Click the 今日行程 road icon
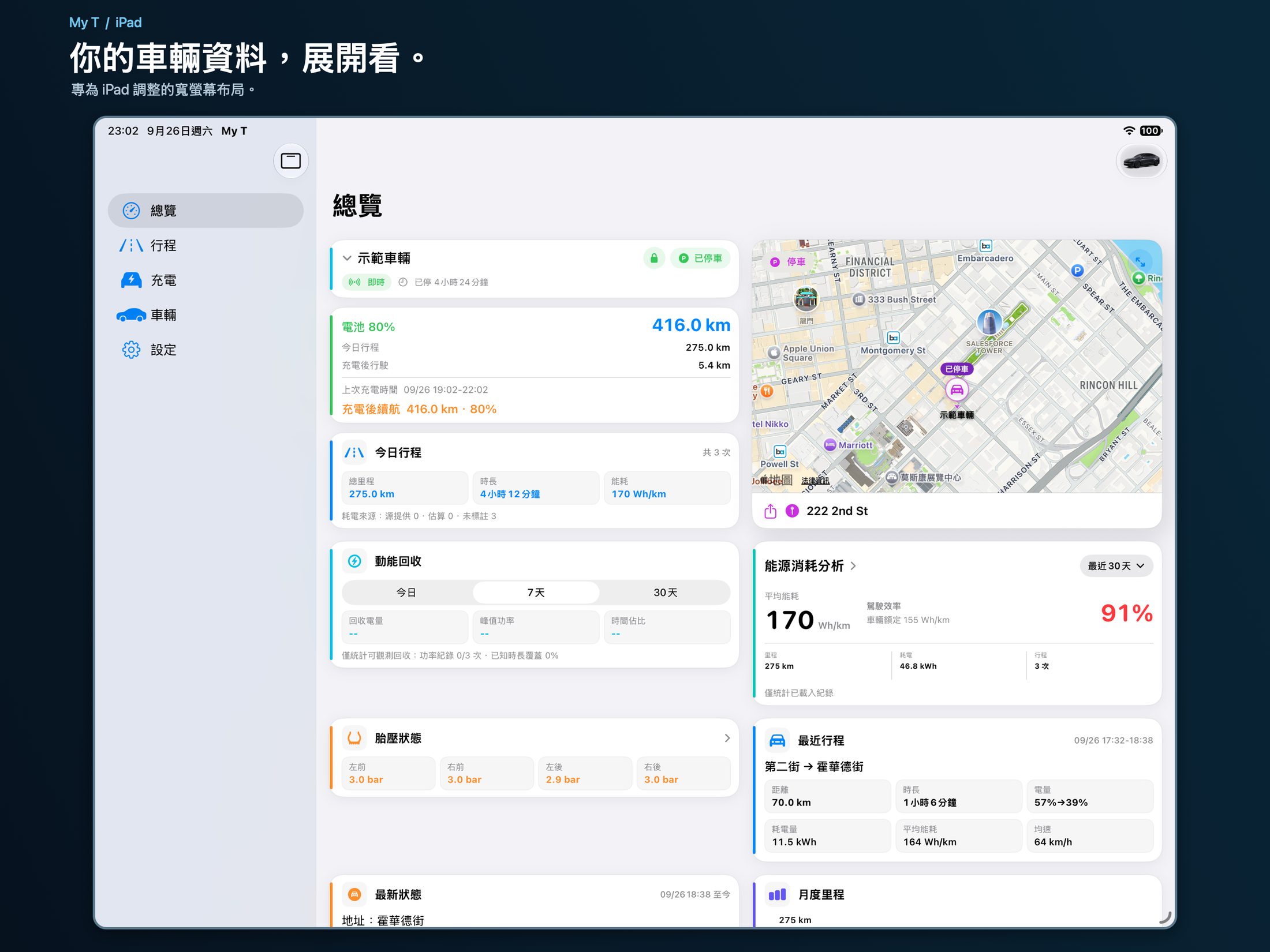Screen dimensions: 1270x952 pyautogui.click(x=354, y=452)
